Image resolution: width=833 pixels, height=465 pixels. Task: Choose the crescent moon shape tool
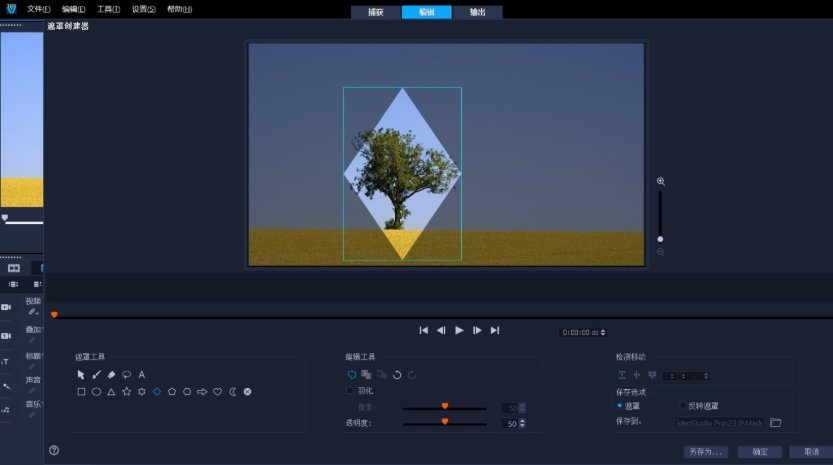232,392
